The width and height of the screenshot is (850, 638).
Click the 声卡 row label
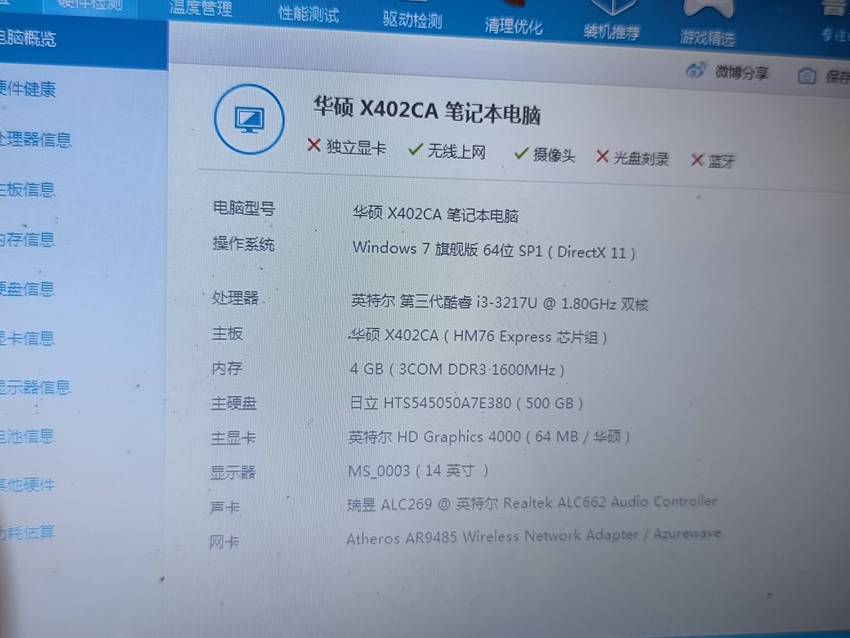click(x=224, y=507)
